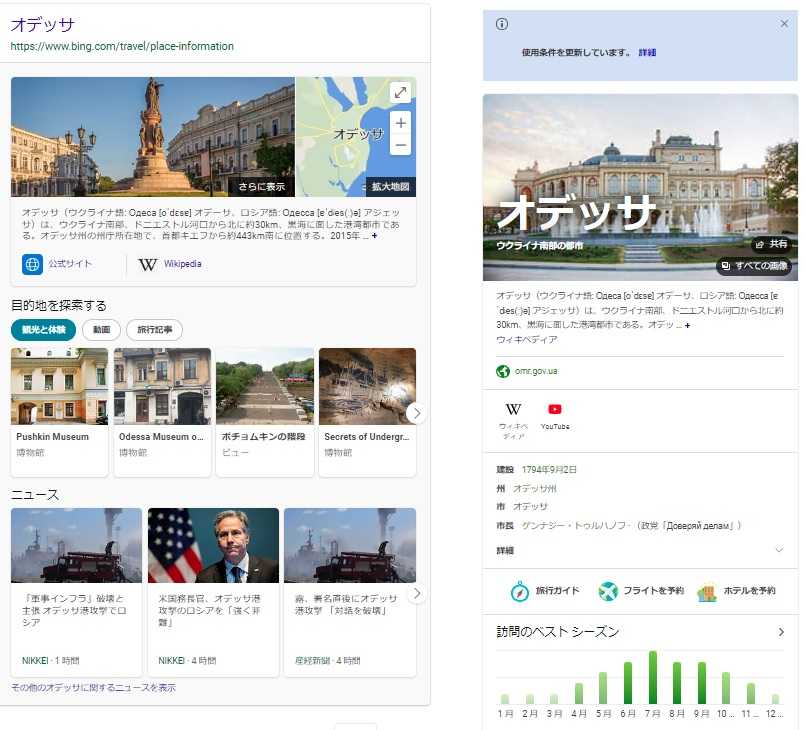The image size is (806, 730).
Task: Click the フライトを予約 airplane icon
Action: tap(608, 591)
